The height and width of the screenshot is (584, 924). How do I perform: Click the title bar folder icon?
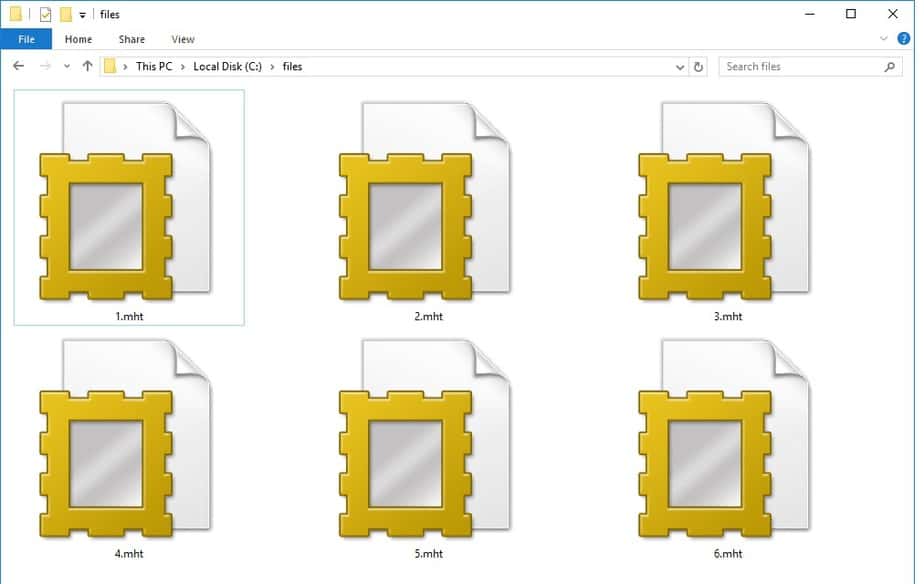point(16,14)
